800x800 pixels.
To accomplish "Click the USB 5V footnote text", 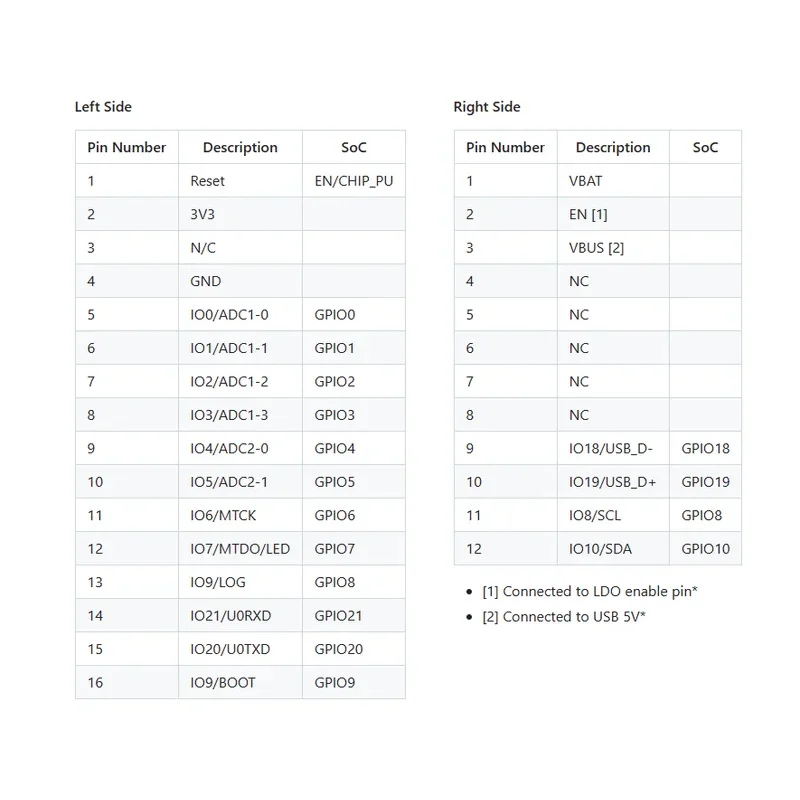I will coord(564,616).
